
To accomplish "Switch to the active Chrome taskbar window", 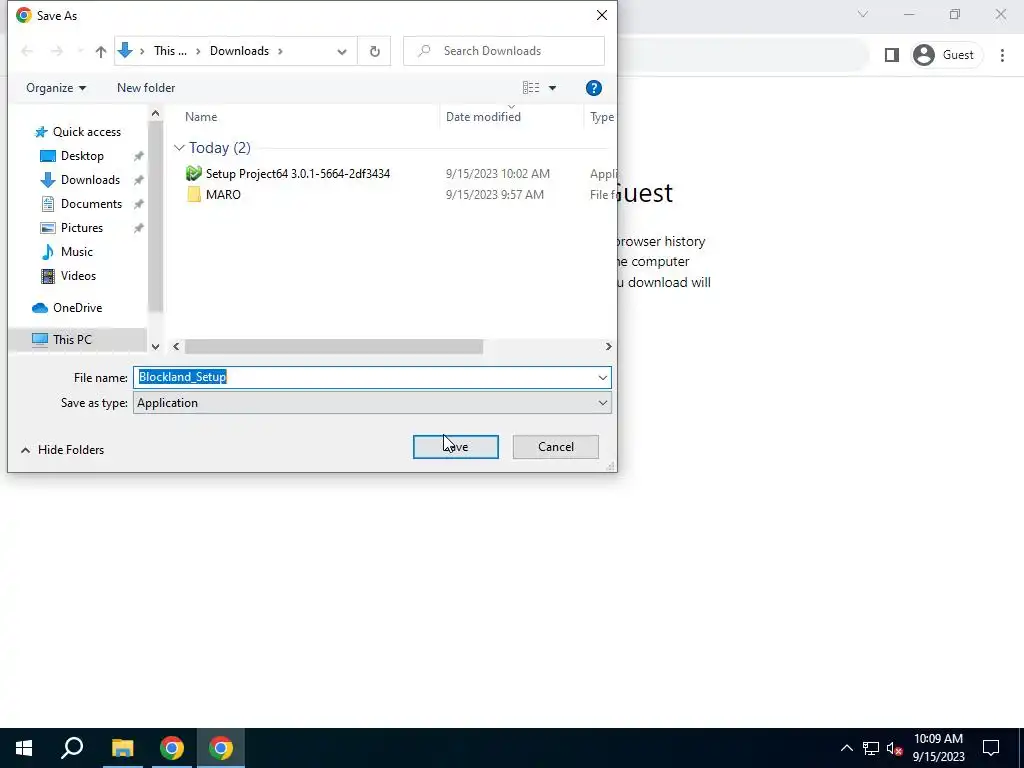I will [221, 748].
